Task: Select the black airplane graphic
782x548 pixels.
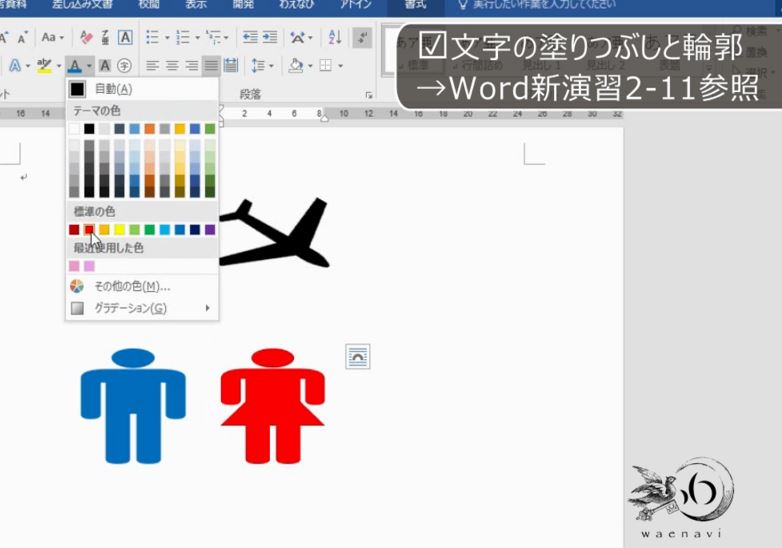Action: (274, 233)
